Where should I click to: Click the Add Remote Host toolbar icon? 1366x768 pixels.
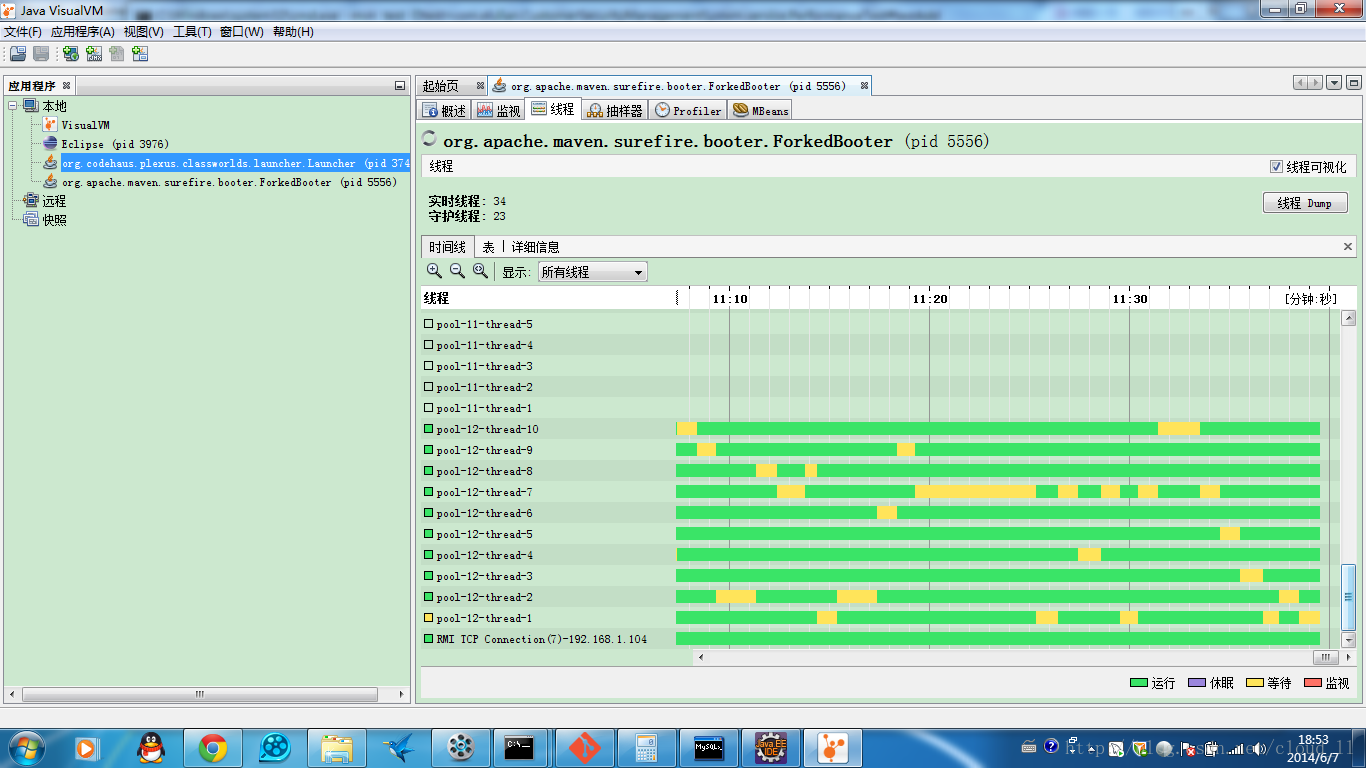[x=71, y=53]
